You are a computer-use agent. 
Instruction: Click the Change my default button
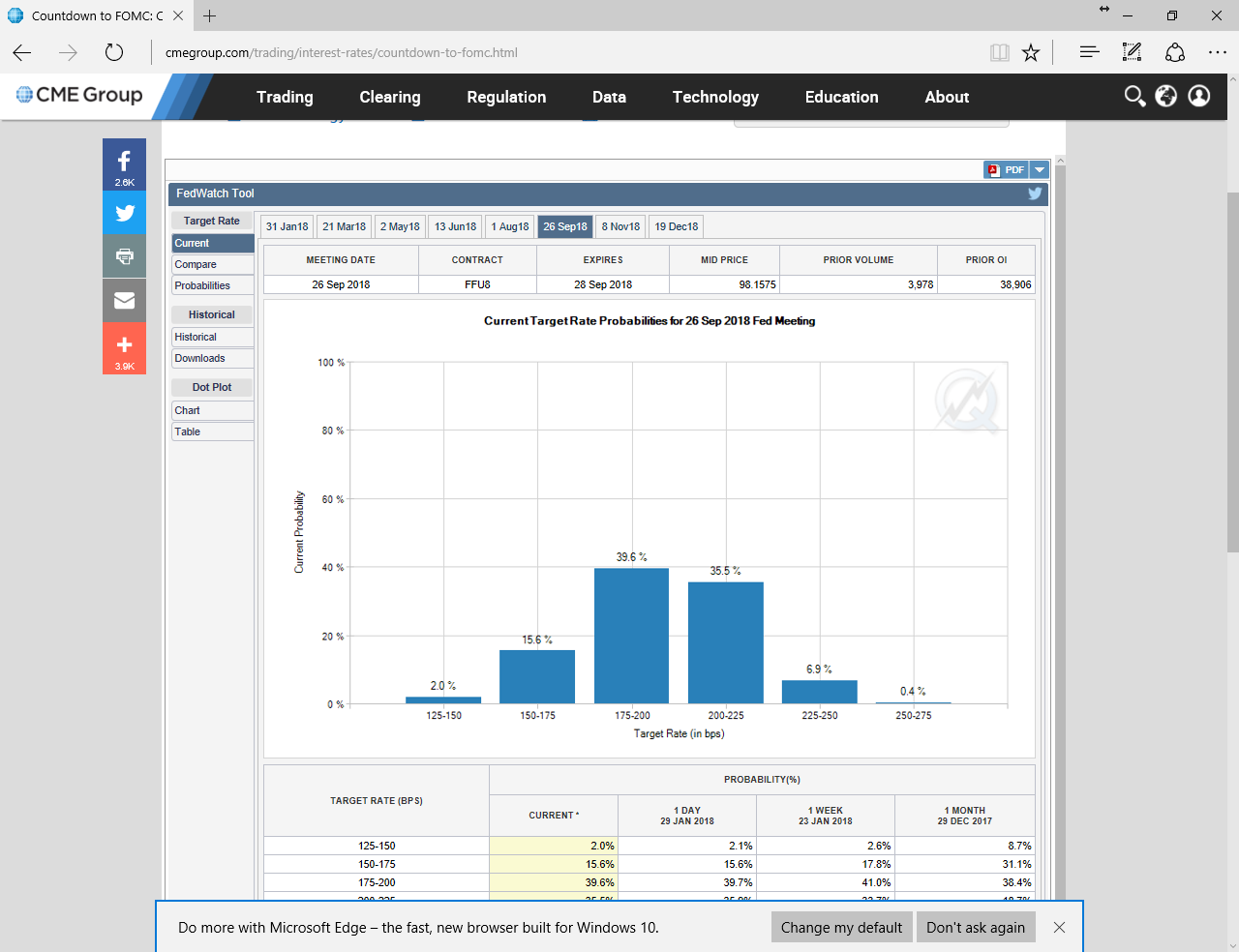click(x=841, y=927)
